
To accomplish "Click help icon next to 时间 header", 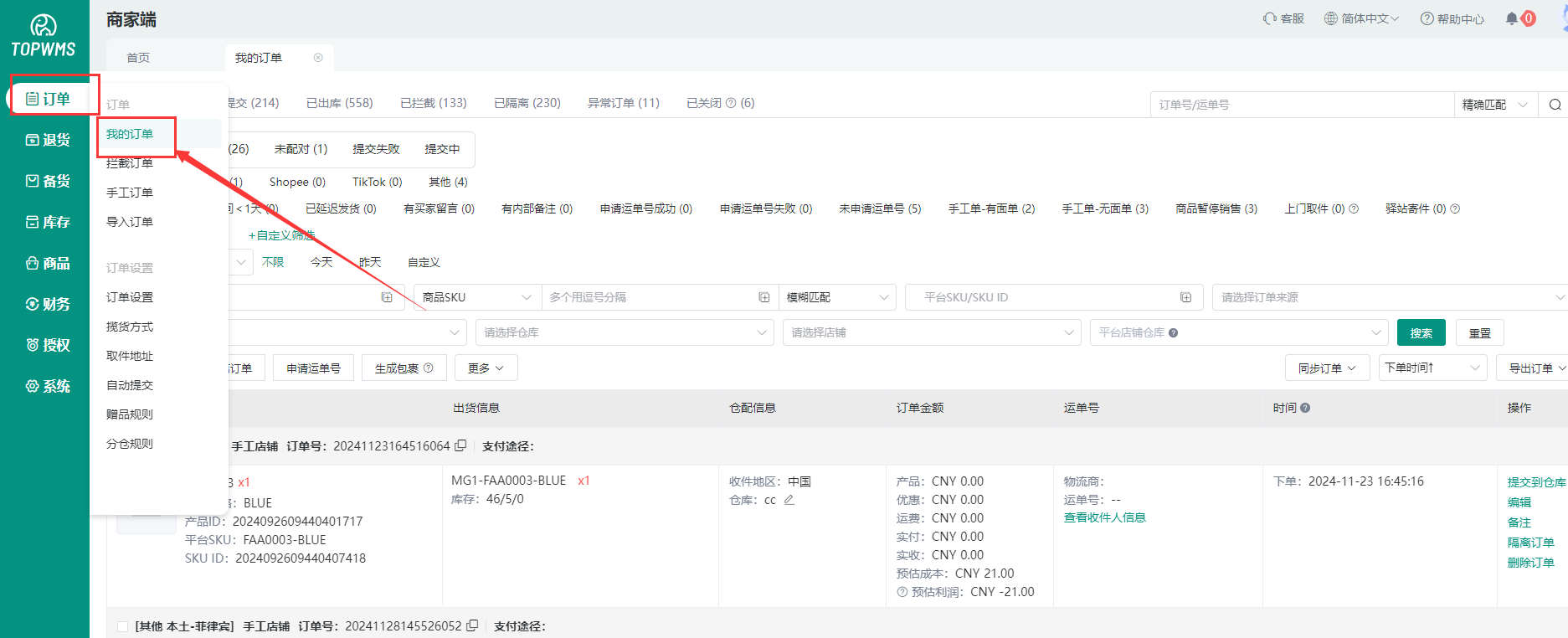I will (x=1305, y=408).
